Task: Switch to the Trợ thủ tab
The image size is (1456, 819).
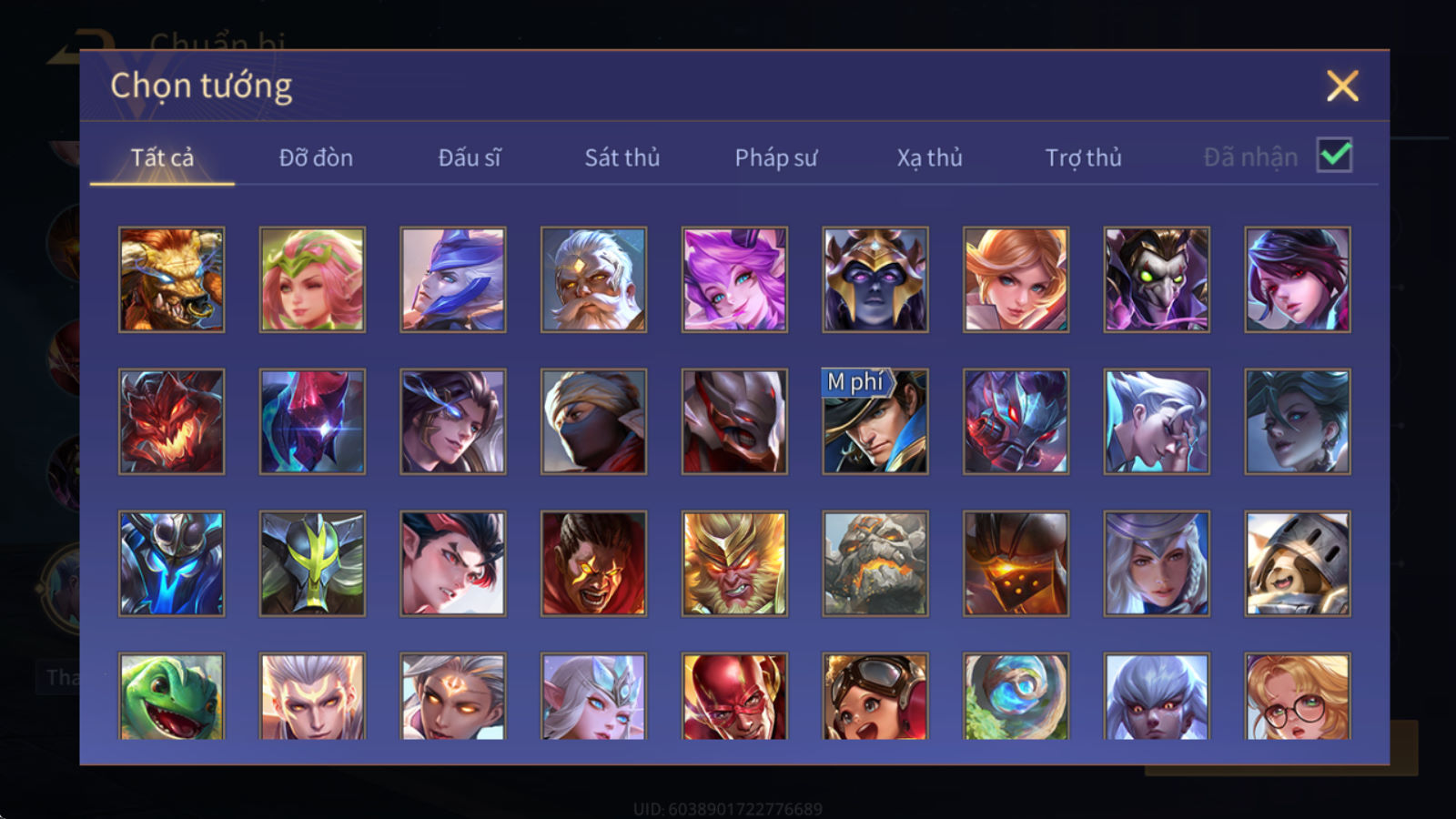Action: [1083, 157]
